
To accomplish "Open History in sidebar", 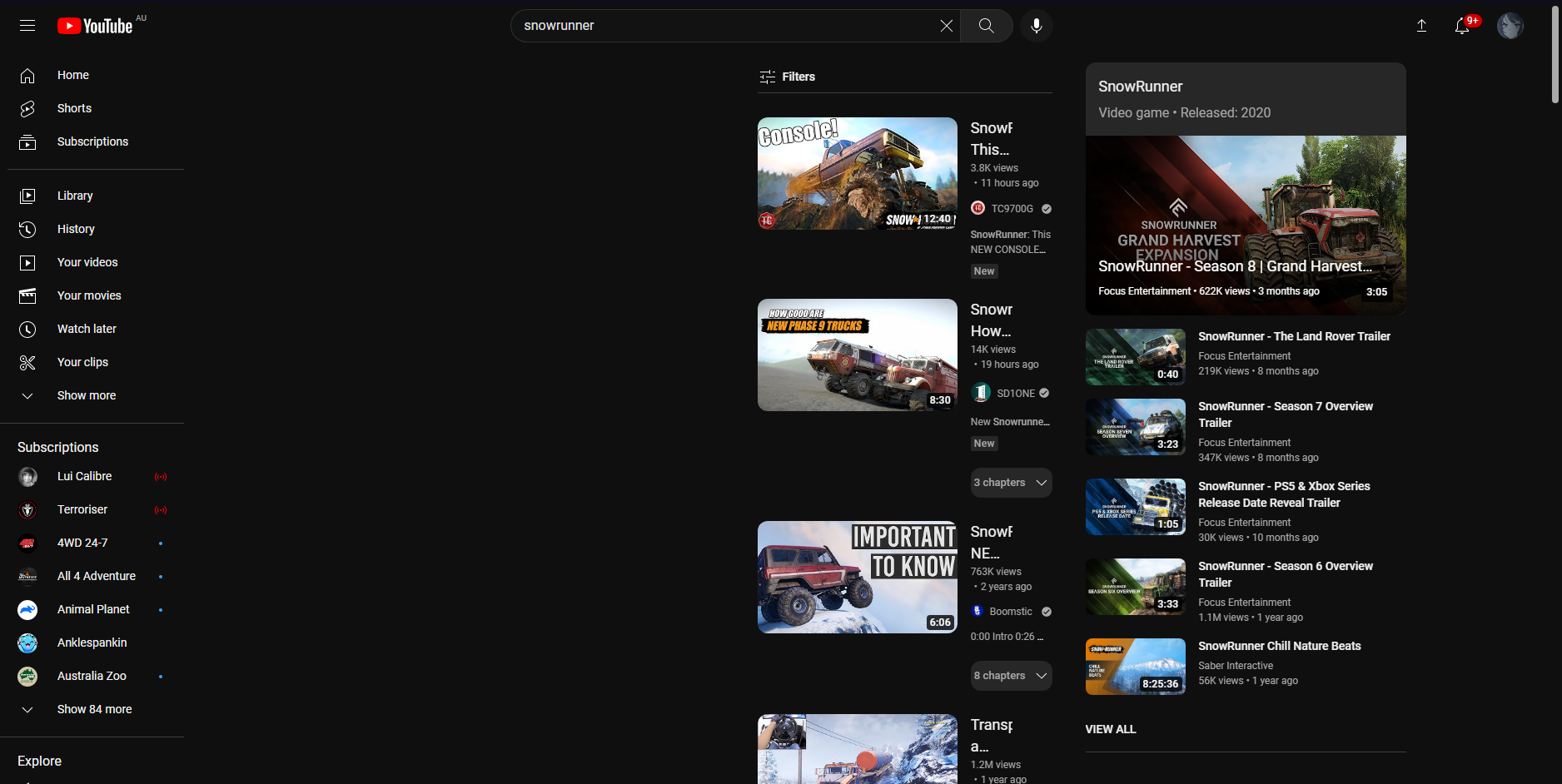I will (x=96, y=229).
